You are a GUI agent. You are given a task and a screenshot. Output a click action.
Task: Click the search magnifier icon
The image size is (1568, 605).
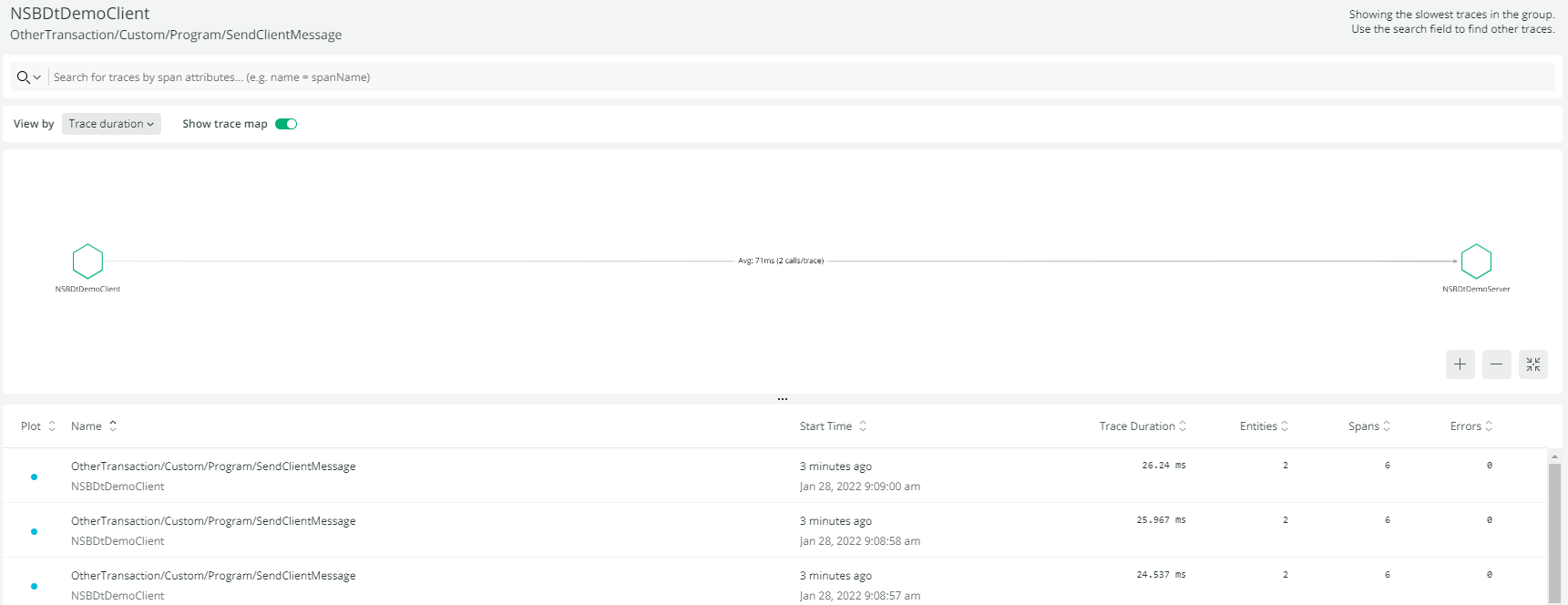point(23,77)
